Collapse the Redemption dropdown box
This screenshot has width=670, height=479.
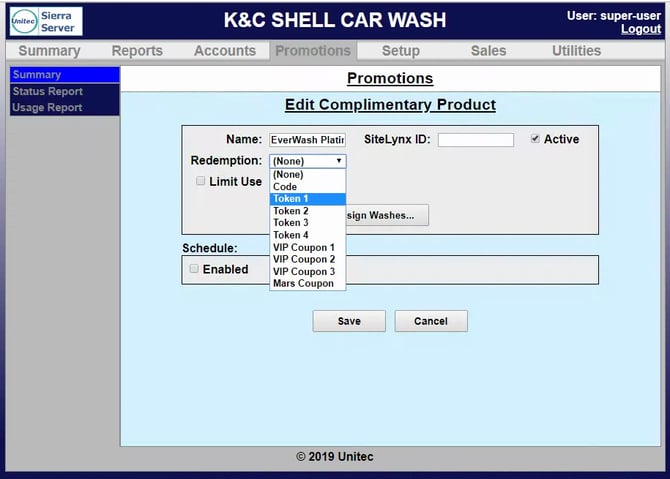coord(308,160)
